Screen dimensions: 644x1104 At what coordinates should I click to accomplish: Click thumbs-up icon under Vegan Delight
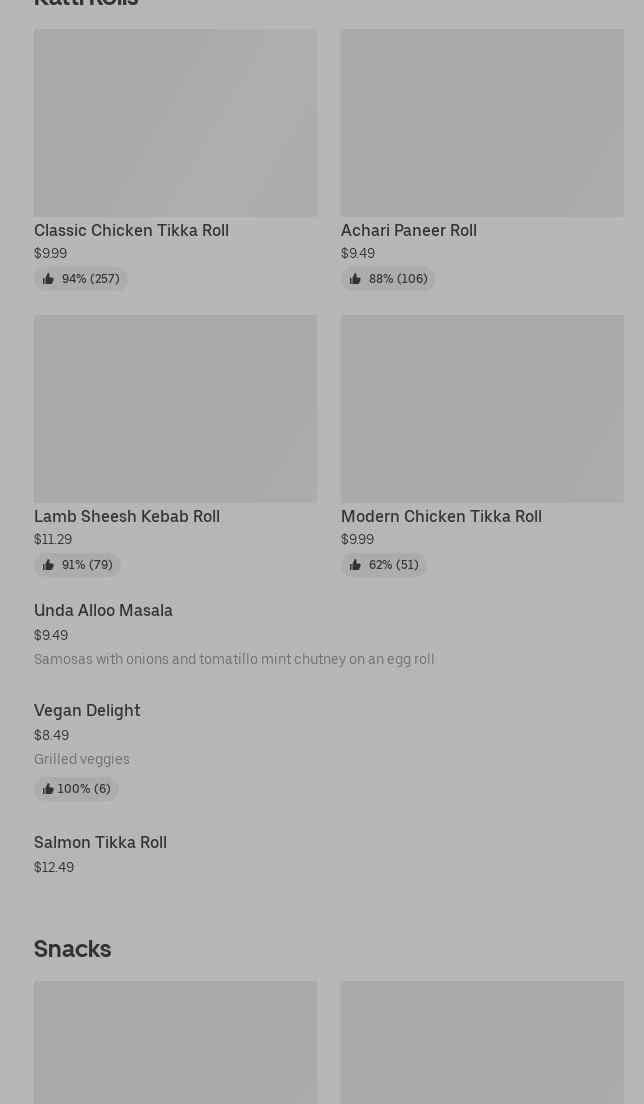pos(47,789)
